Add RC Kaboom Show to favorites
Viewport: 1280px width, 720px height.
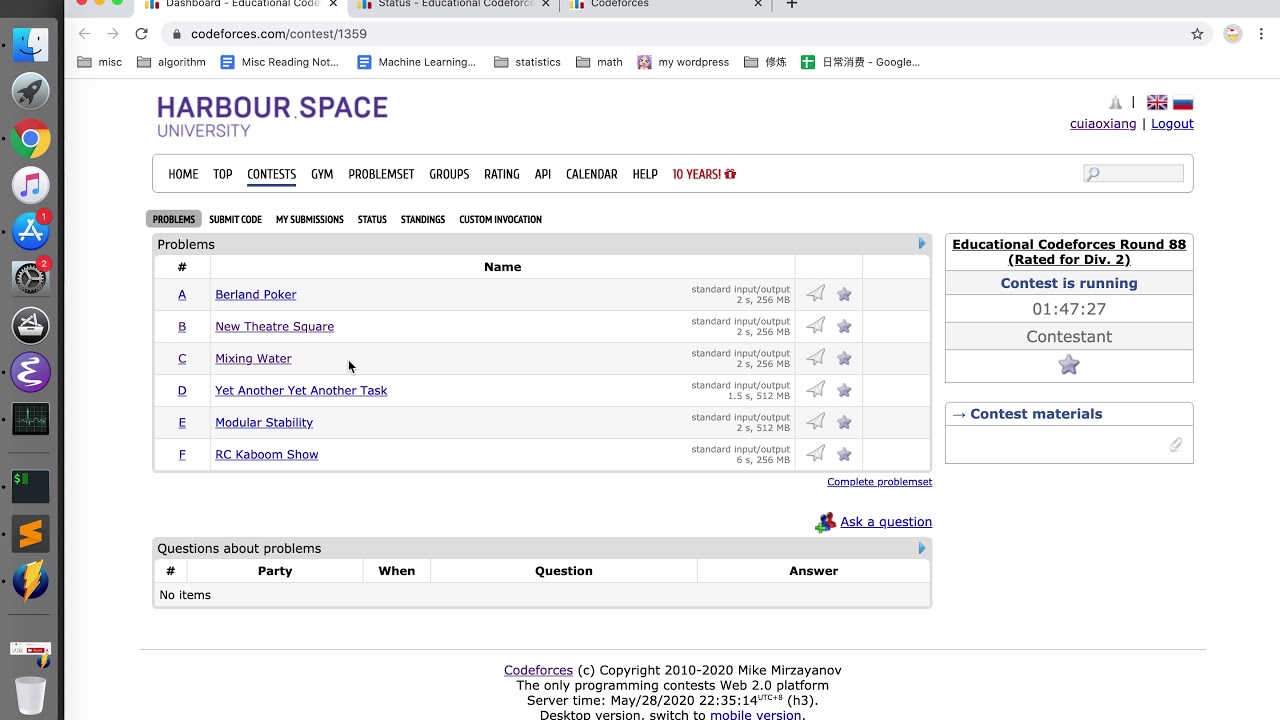click(x=844, y=454)
